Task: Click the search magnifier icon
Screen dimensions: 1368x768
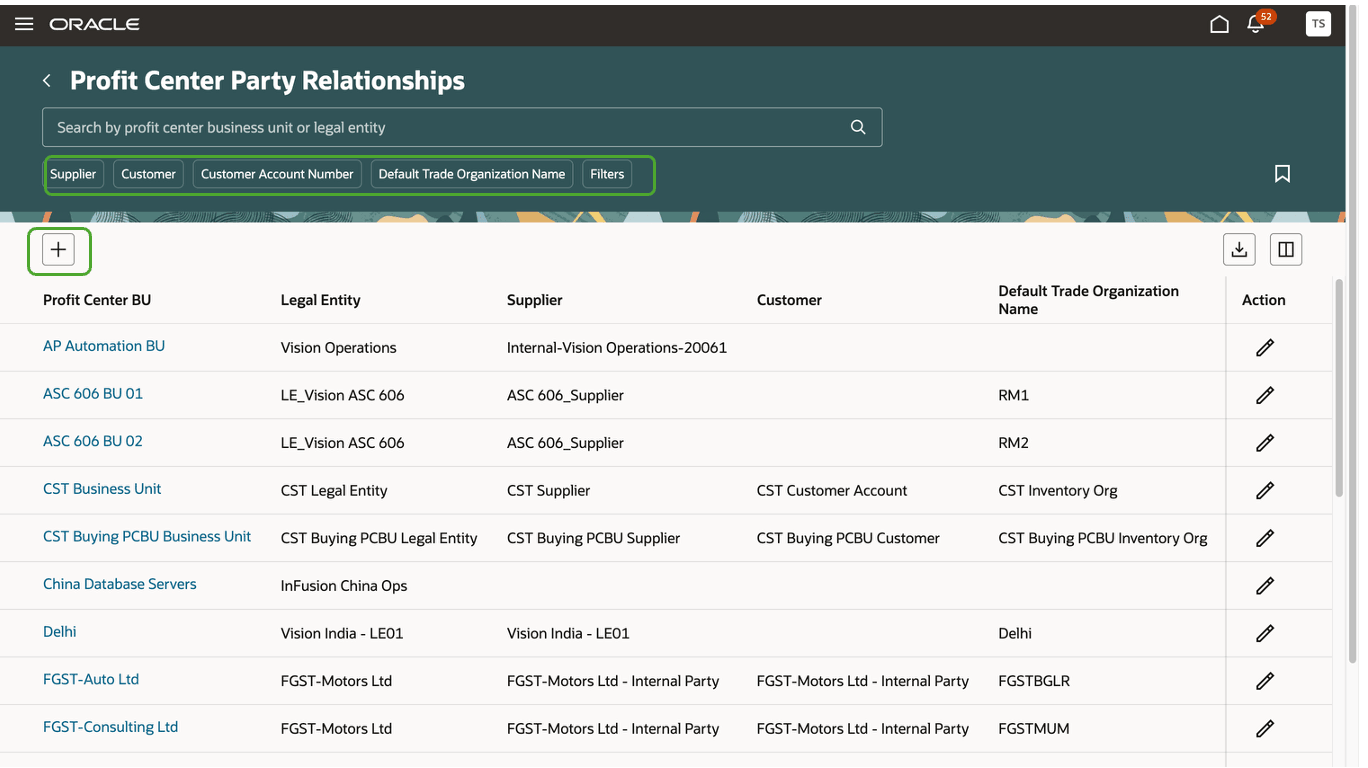Action: 857,127
